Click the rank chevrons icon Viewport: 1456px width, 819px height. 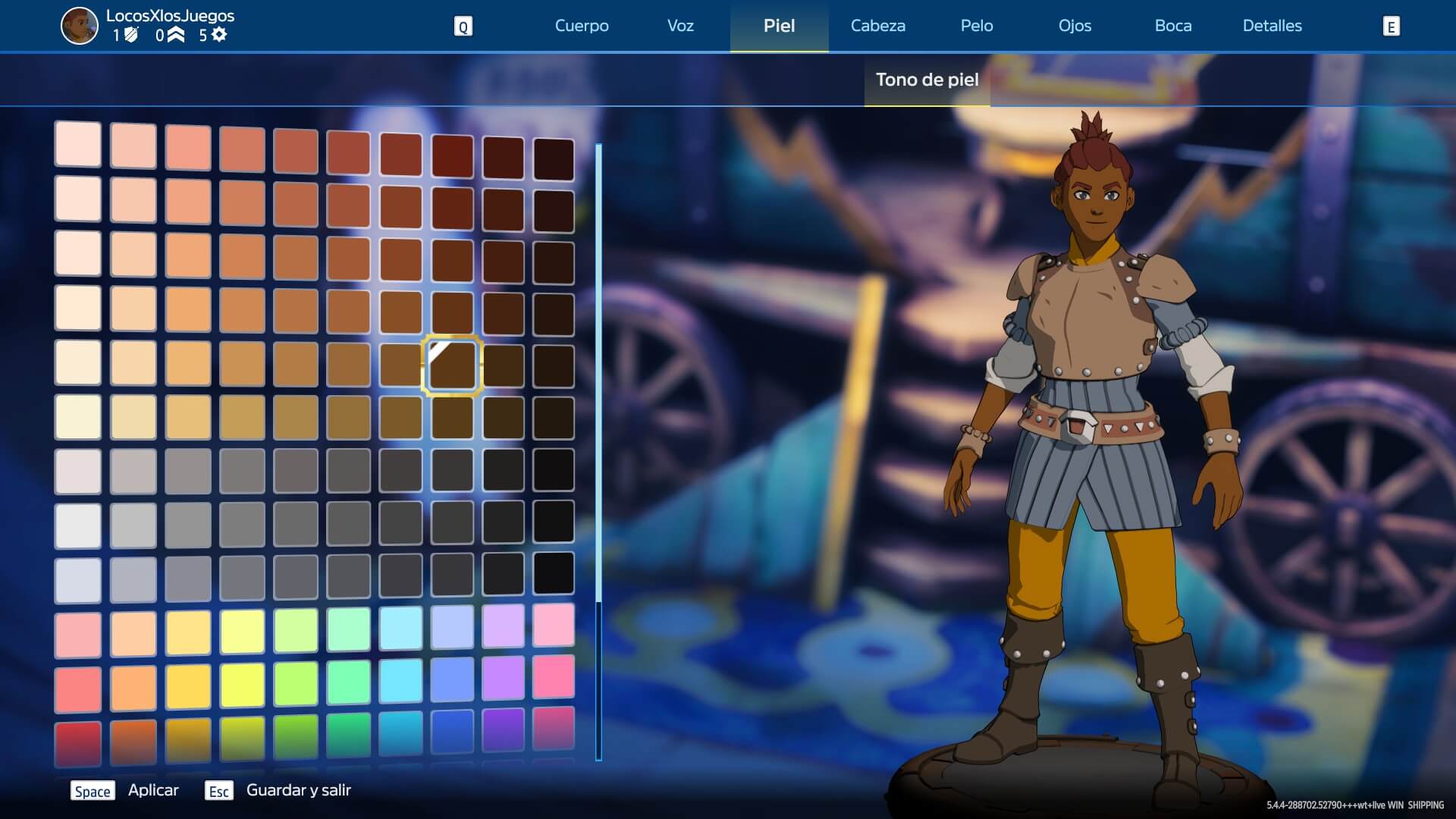pos(176,35)
